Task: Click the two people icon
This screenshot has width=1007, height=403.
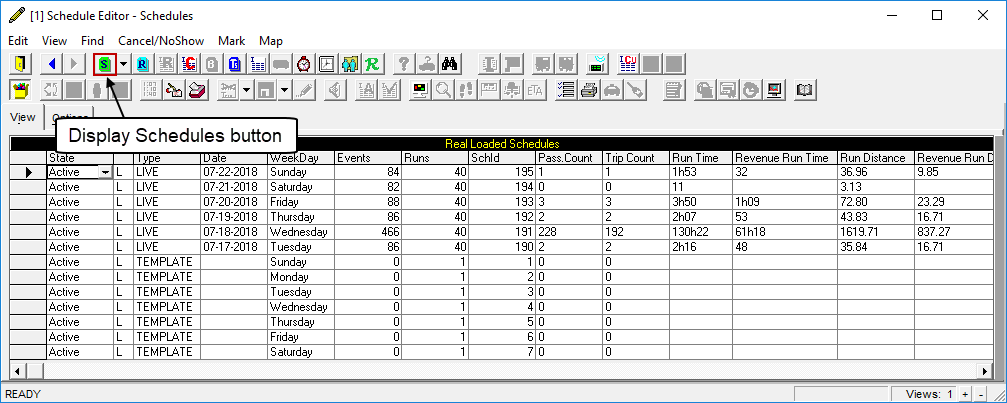Action: coord(350,64)
